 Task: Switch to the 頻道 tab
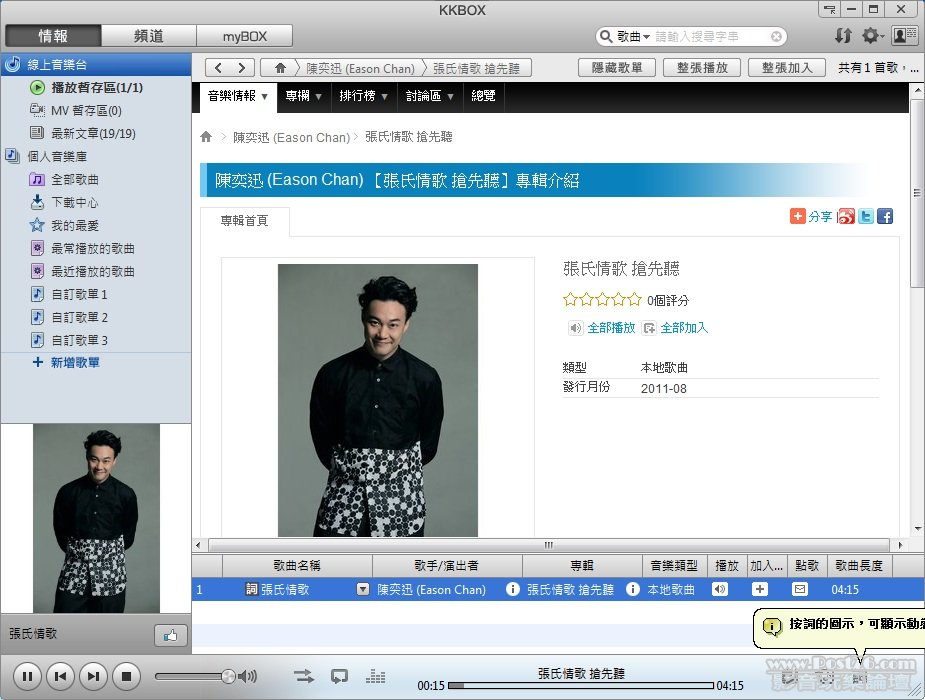(149, 36)
